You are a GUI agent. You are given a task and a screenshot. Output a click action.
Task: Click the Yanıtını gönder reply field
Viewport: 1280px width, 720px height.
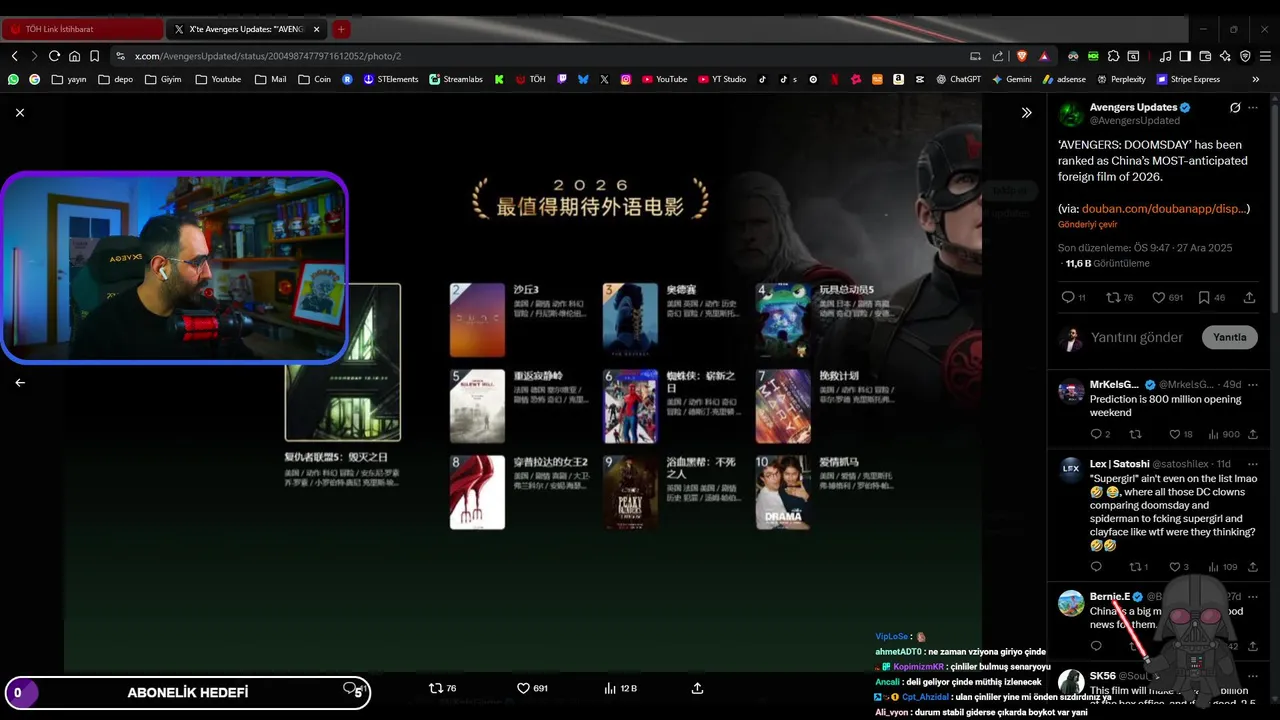[x=1137, y=337]
